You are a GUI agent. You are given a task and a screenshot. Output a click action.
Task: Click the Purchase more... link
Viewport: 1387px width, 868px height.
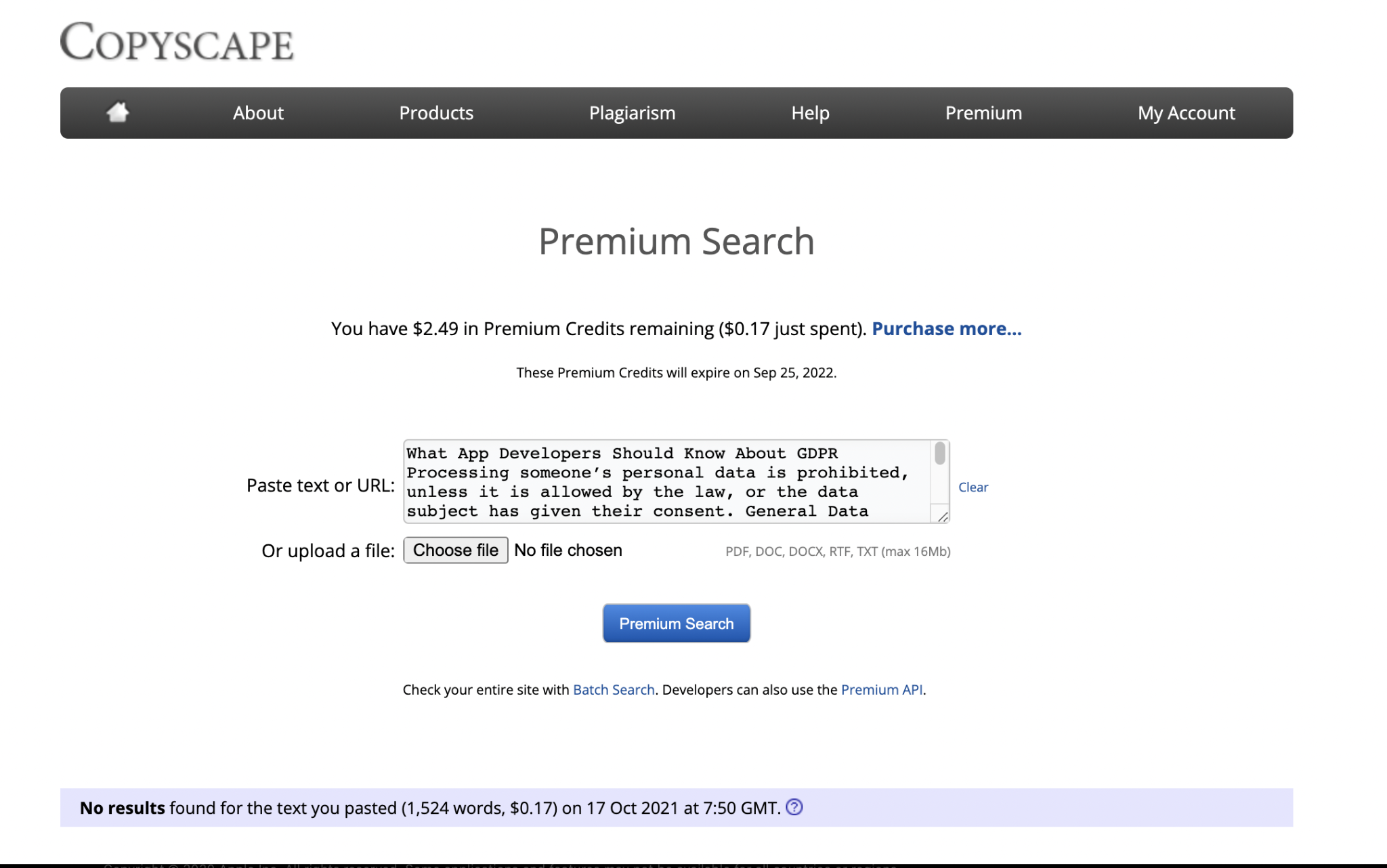pos(946,329)
